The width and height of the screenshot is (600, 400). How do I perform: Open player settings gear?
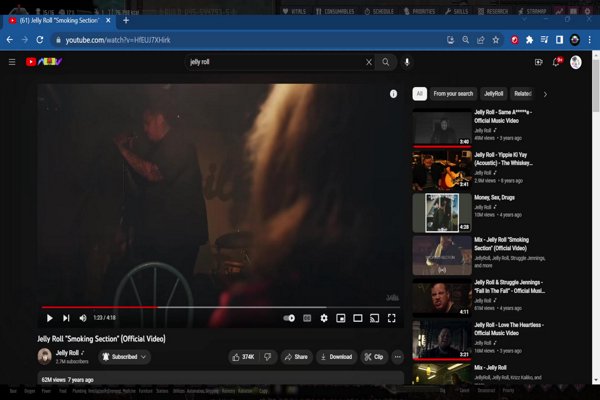pos(324,318)
